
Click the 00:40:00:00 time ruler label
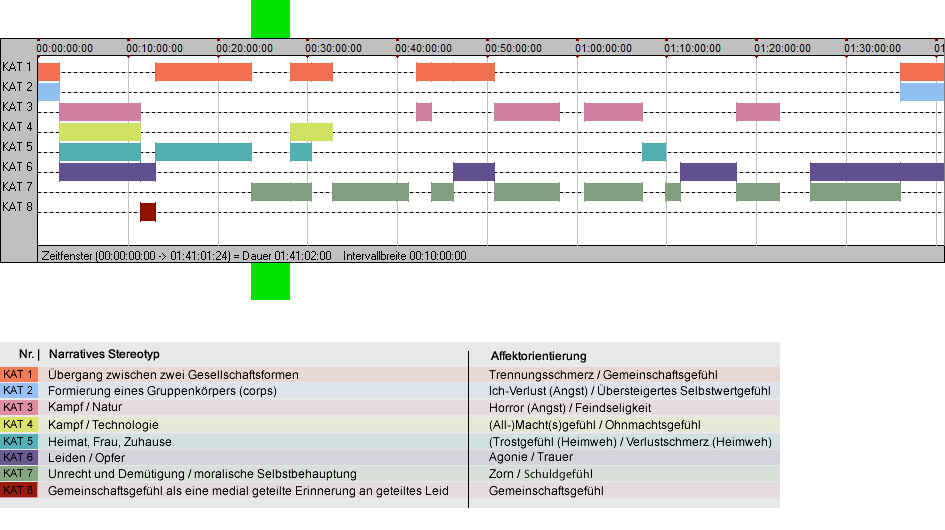424,48
